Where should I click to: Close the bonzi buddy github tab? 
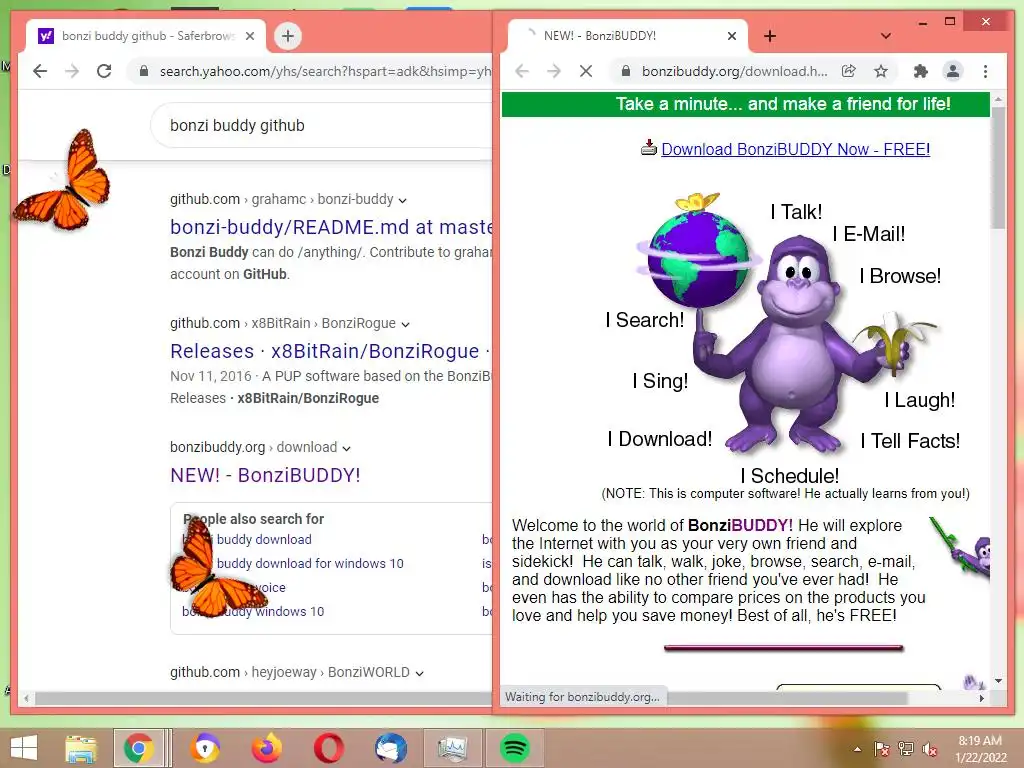249,36
